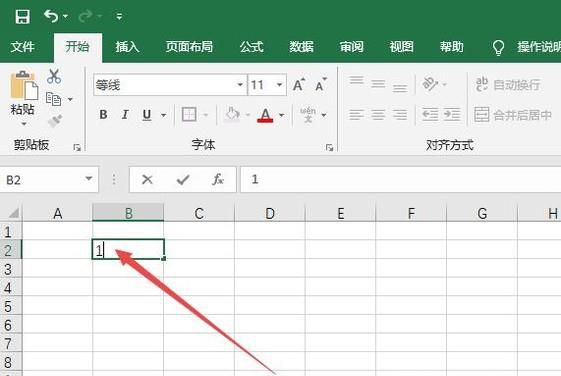The height and width of the screenshot is (376, 561).
Task: Select column D header
Action: (270, 213)
